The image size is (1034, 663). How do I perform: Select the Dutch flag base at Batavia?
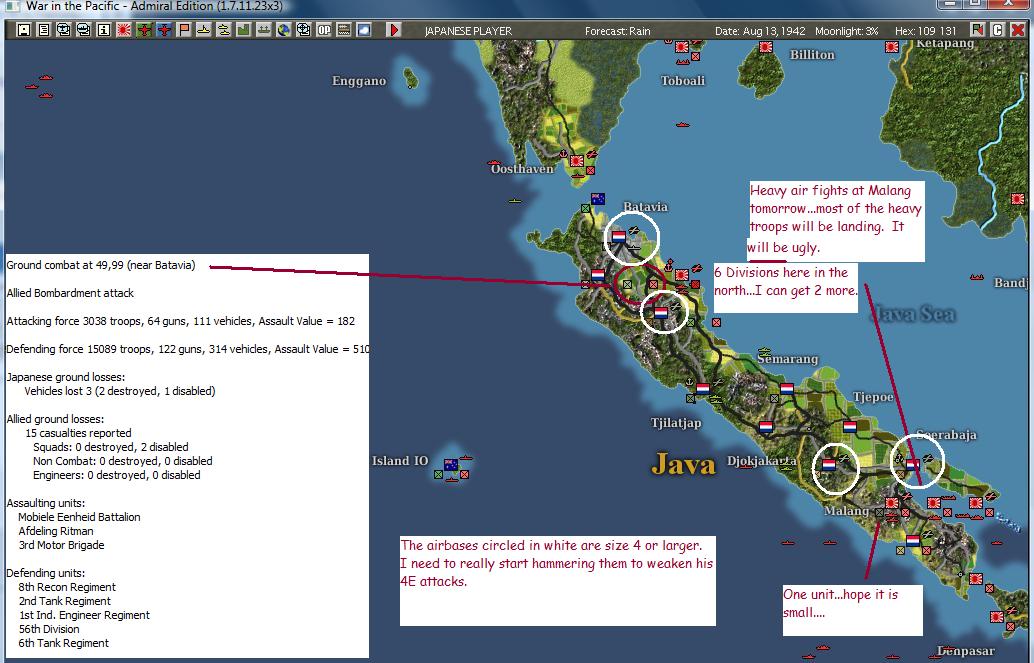tap(619, 236)
